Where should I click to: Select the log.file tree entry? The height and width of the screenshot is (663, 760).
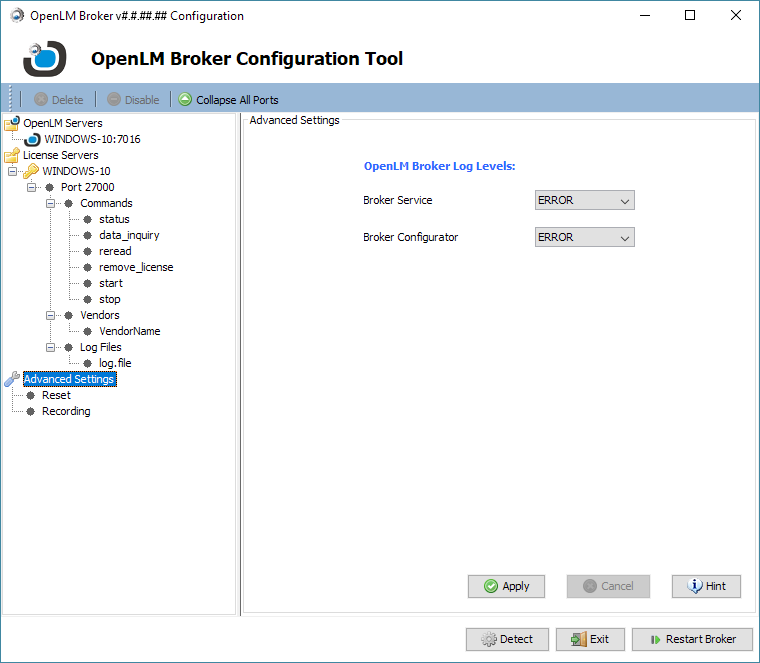(115, 363)
